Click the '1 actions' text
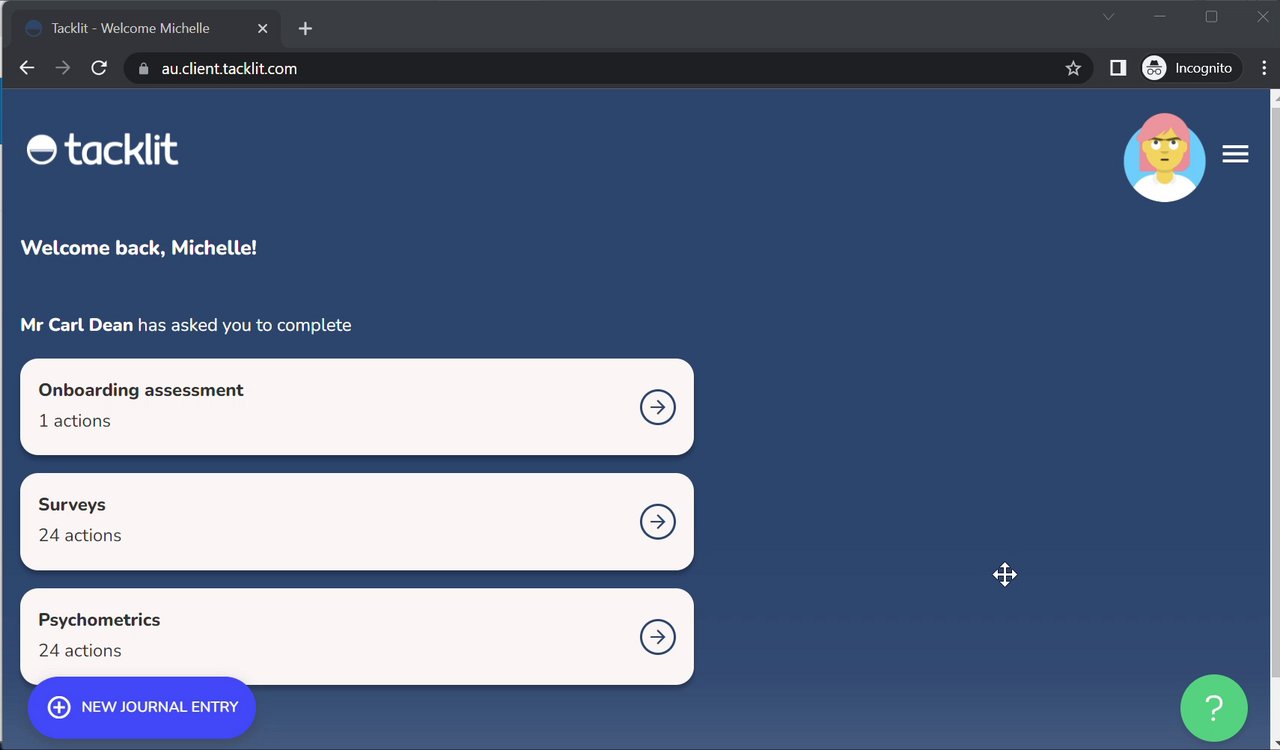This screenshot has width=1280, height=750. tap(74, 421)
